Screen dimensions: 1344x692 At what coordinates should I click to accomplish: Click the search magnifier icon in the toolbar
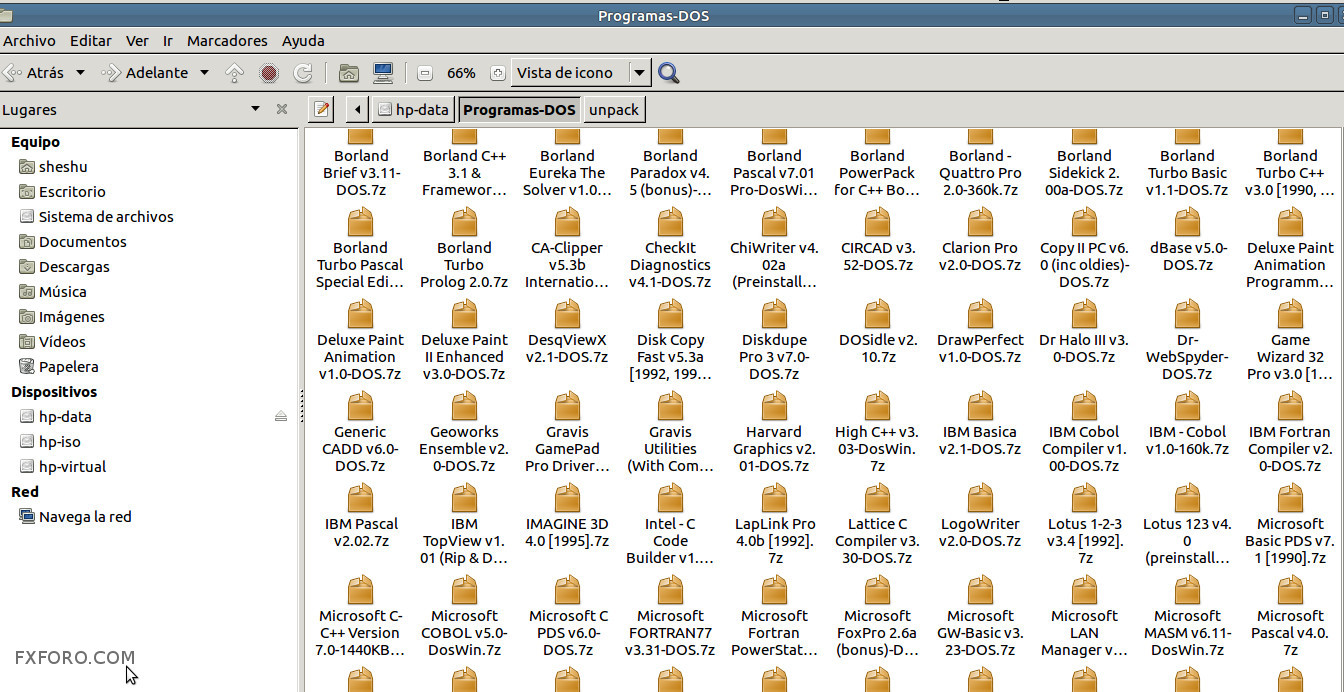click(x=668, y=72)
